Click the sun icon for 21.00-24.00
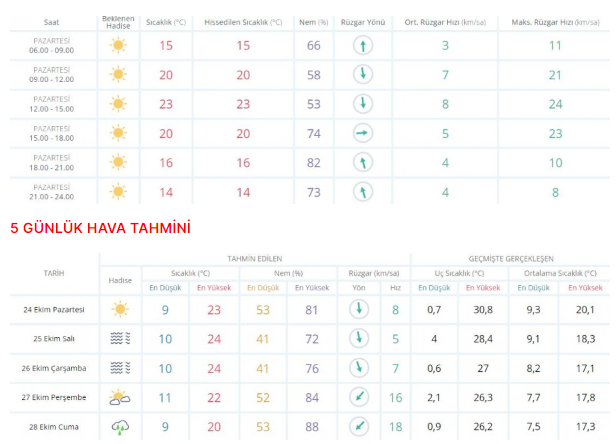The height and width of the screenshot is (444, 616). [119, 191]
